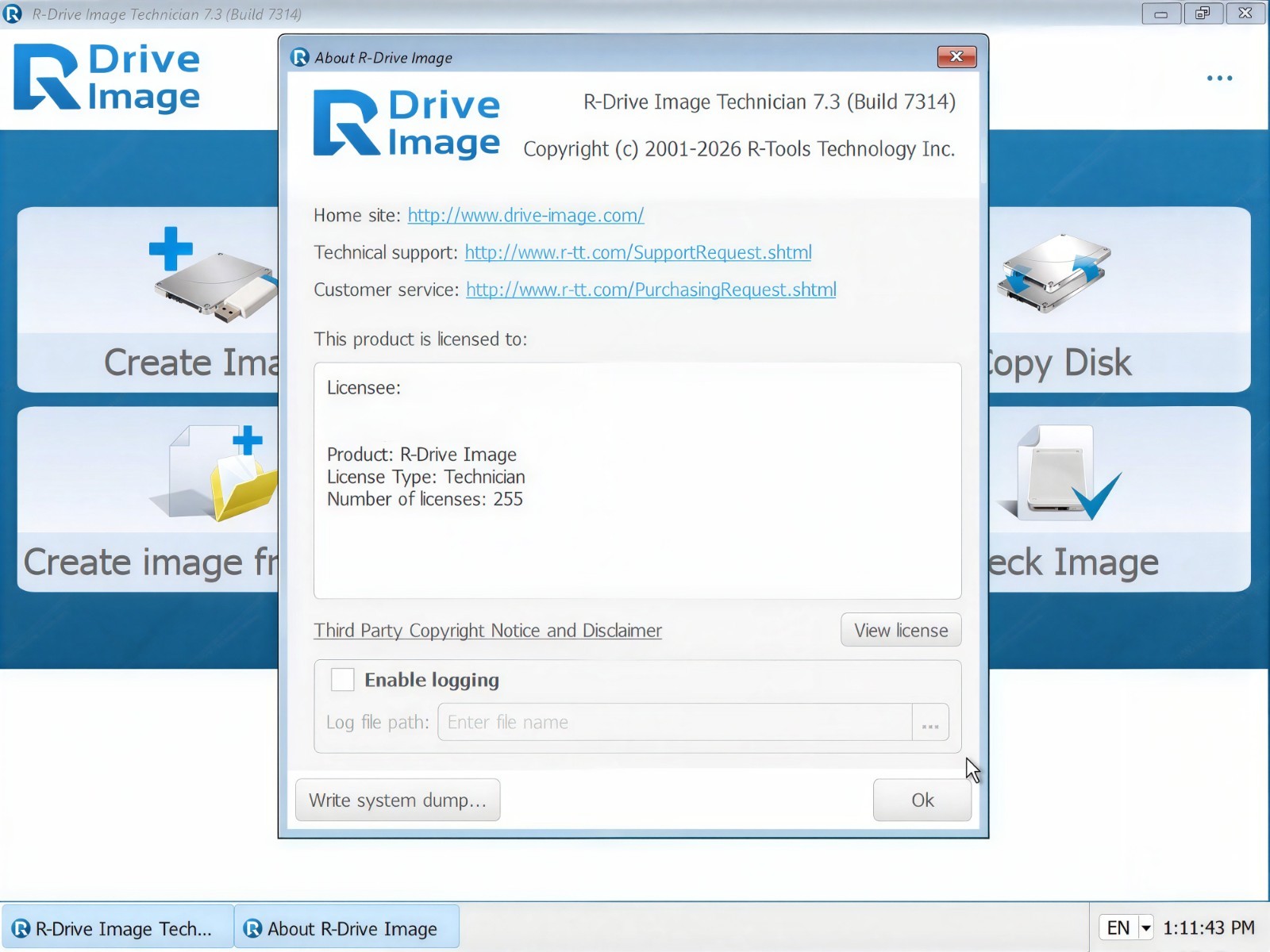Screen dimensions: 1270x952
Task: Close the About R-Drive Image dialog
Action: click(x=956, y=56)
